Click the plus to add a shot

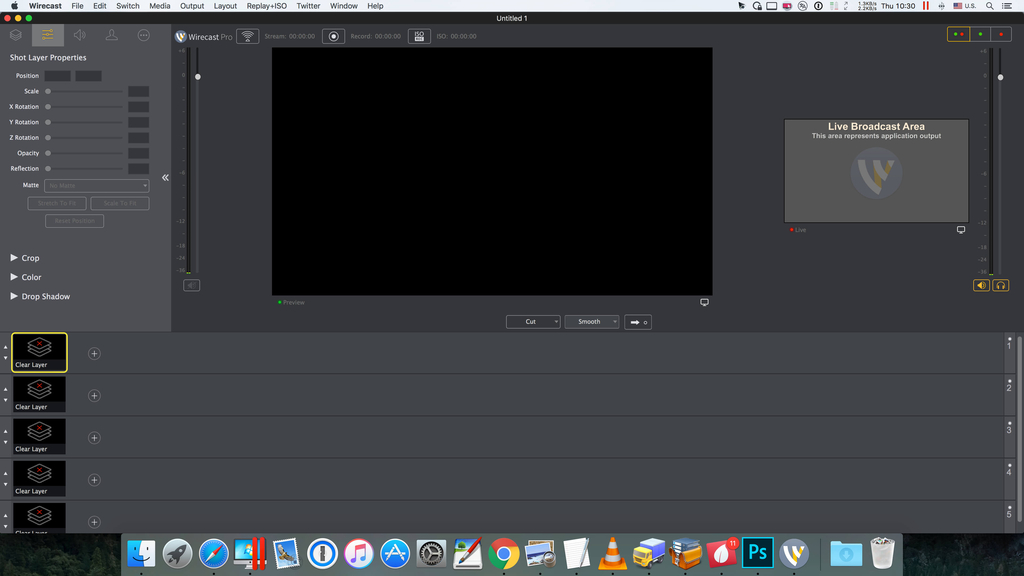coord(93,352)
